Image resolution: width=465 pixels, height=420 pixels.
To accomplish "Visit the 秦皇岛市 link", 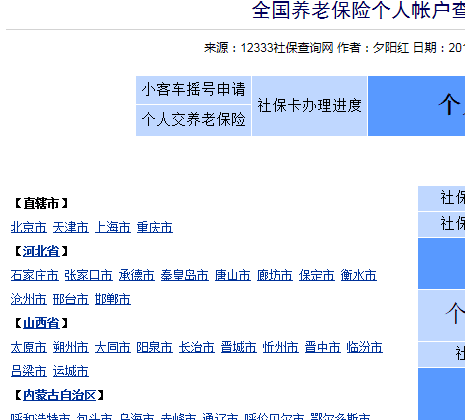I will click(185, 275).
